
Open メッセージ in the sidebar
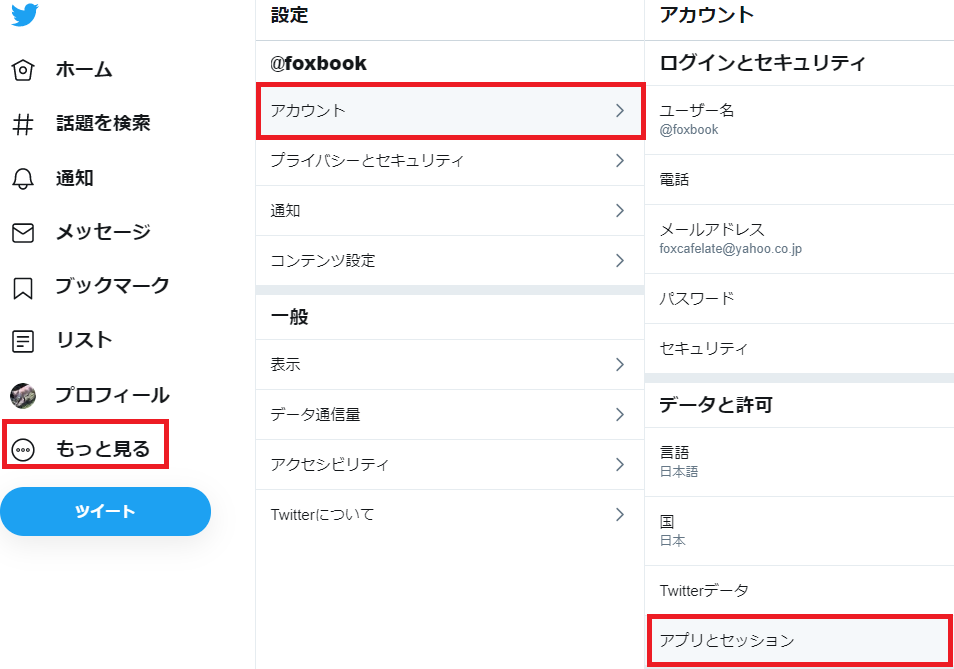click(x=103, y=232)
